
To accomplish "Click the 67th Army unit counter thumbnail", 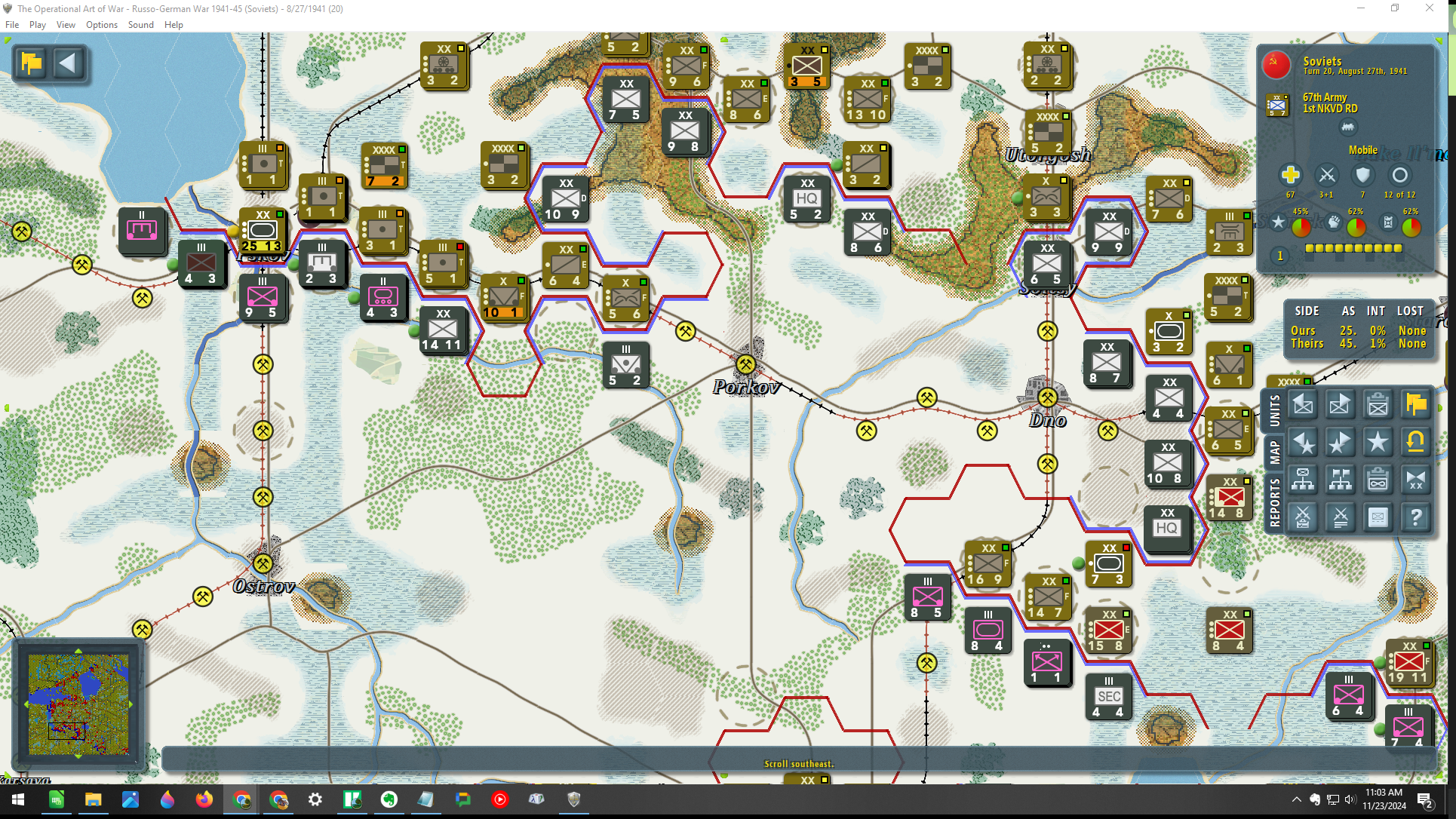I will 1277,104.
